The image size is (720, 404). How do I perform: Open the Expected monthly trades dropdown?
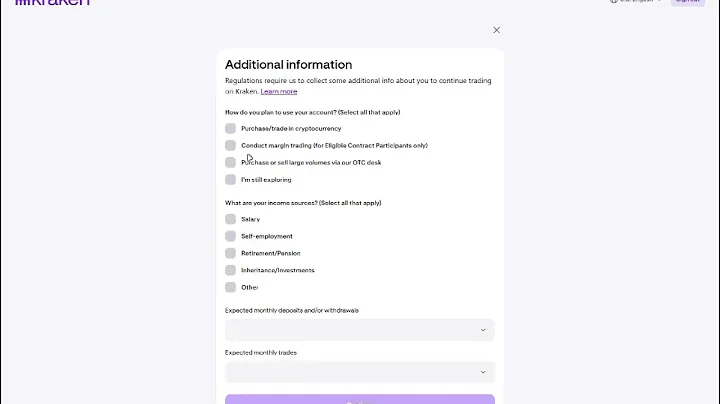359,372
